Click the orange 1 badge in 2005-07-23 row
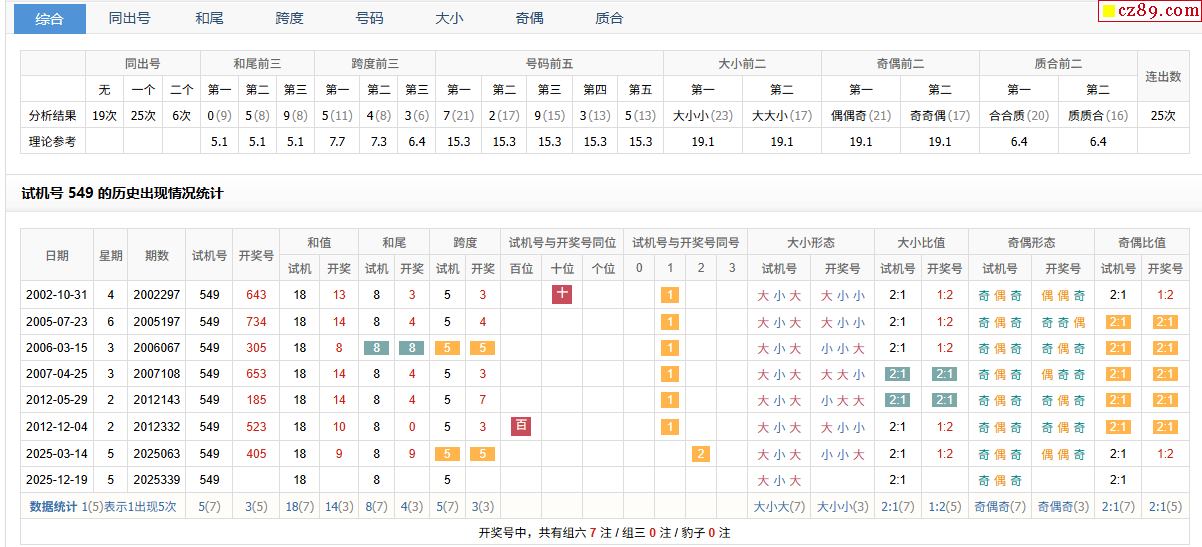The width and height of the screenshot is (1202, 547). pyautogui.click(x=670, y=322)
